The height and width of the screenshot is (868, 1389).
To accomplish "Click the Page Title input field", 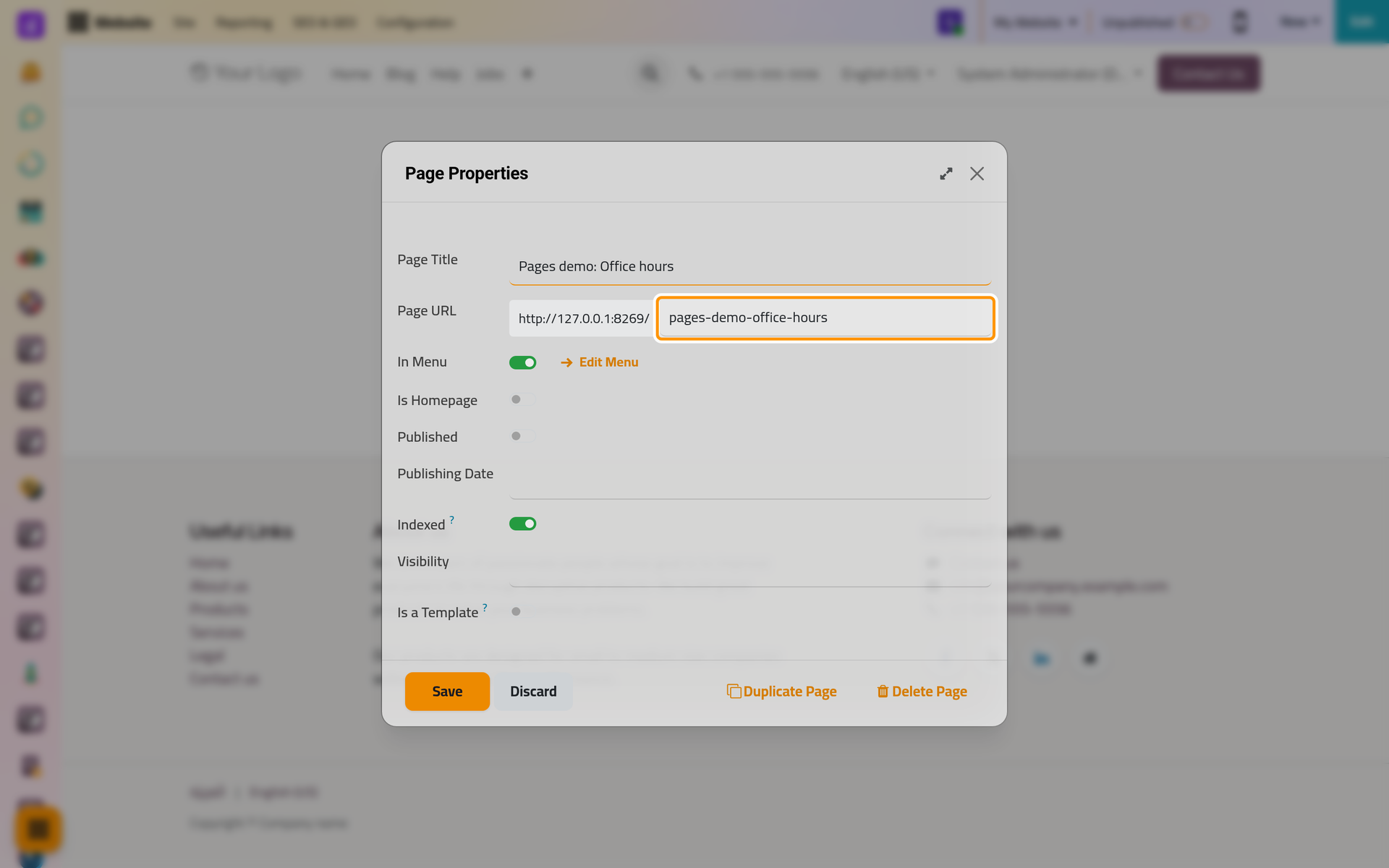I will coord(750,266).
